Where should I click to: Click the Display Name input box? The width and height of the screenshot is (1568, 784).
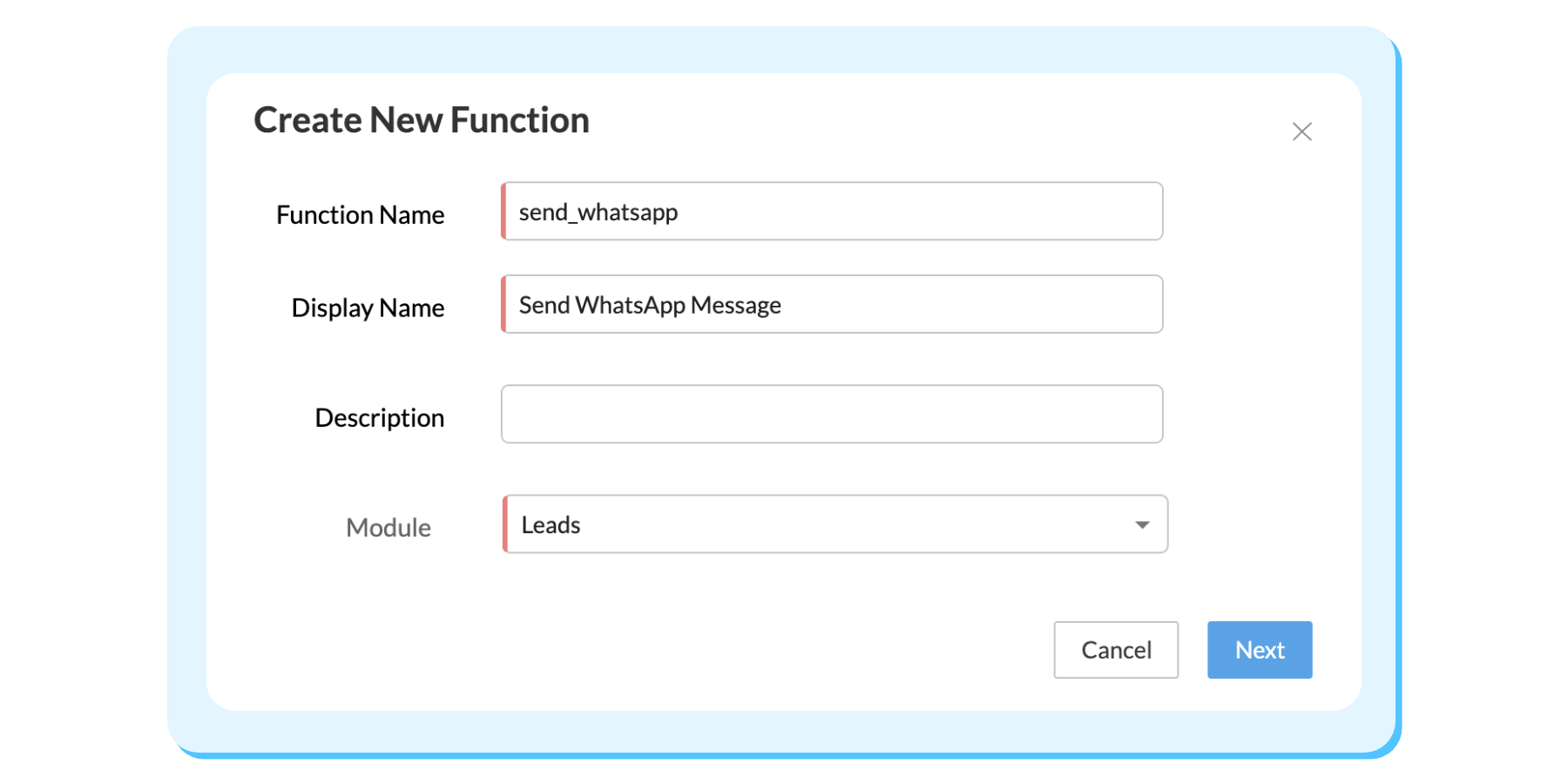click(832, 304)
